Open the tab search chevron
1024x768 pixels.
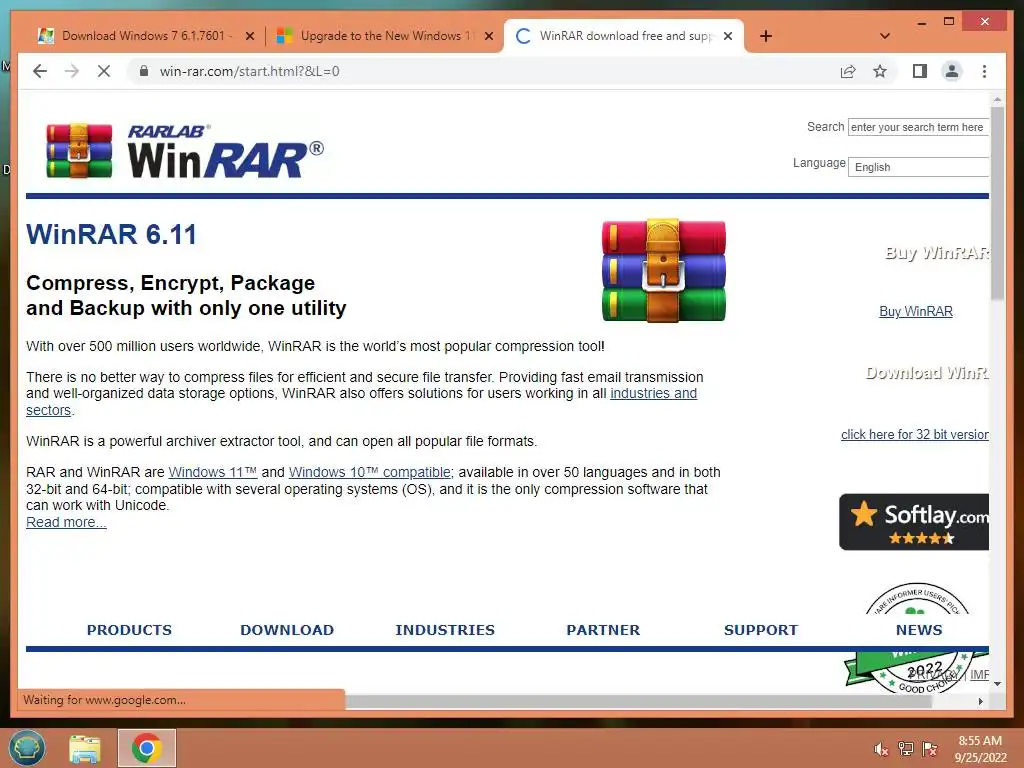[x=884, y=36]
